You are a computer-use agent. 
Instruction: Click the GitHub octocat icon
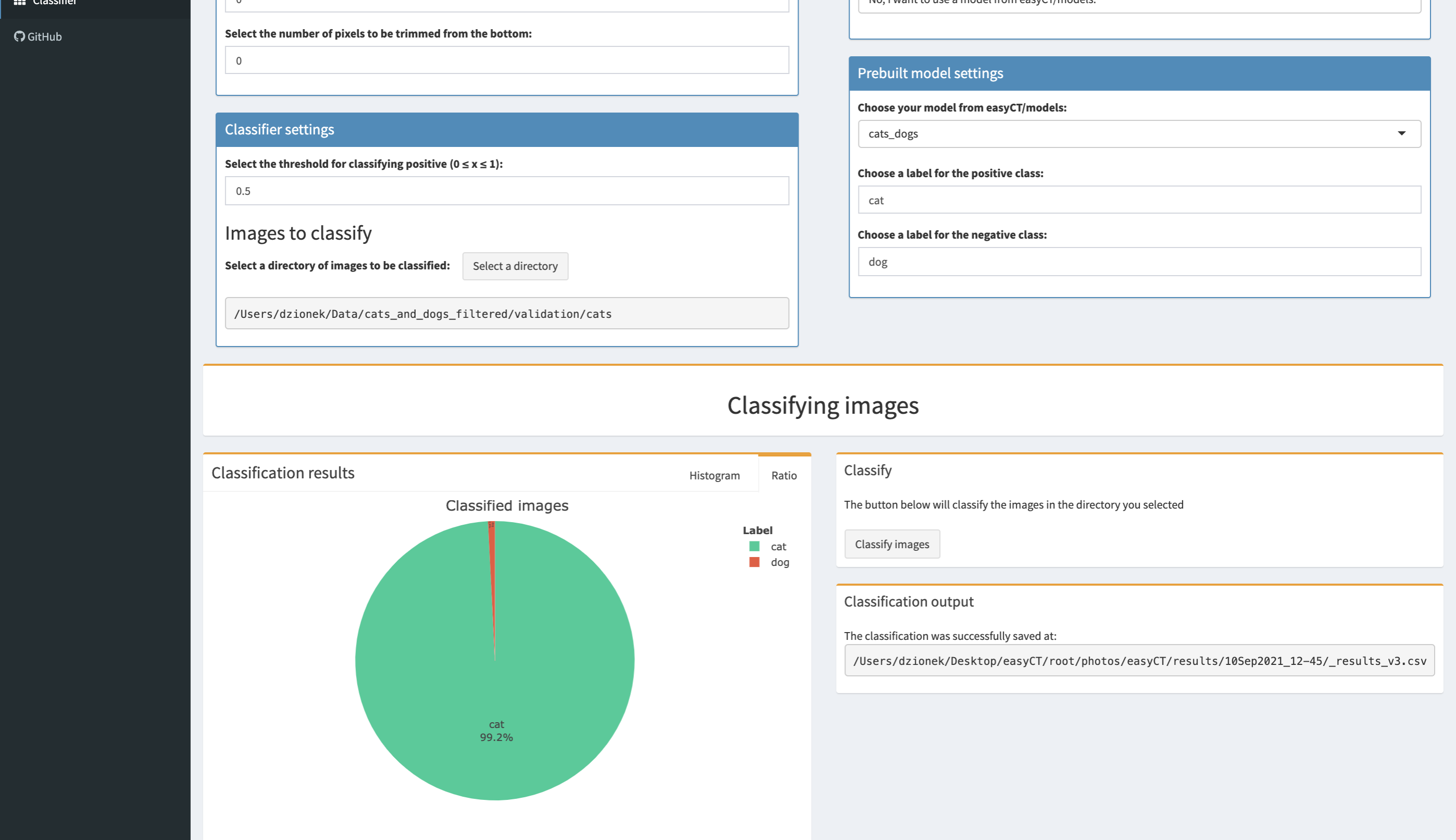click(x=20, y=36)
